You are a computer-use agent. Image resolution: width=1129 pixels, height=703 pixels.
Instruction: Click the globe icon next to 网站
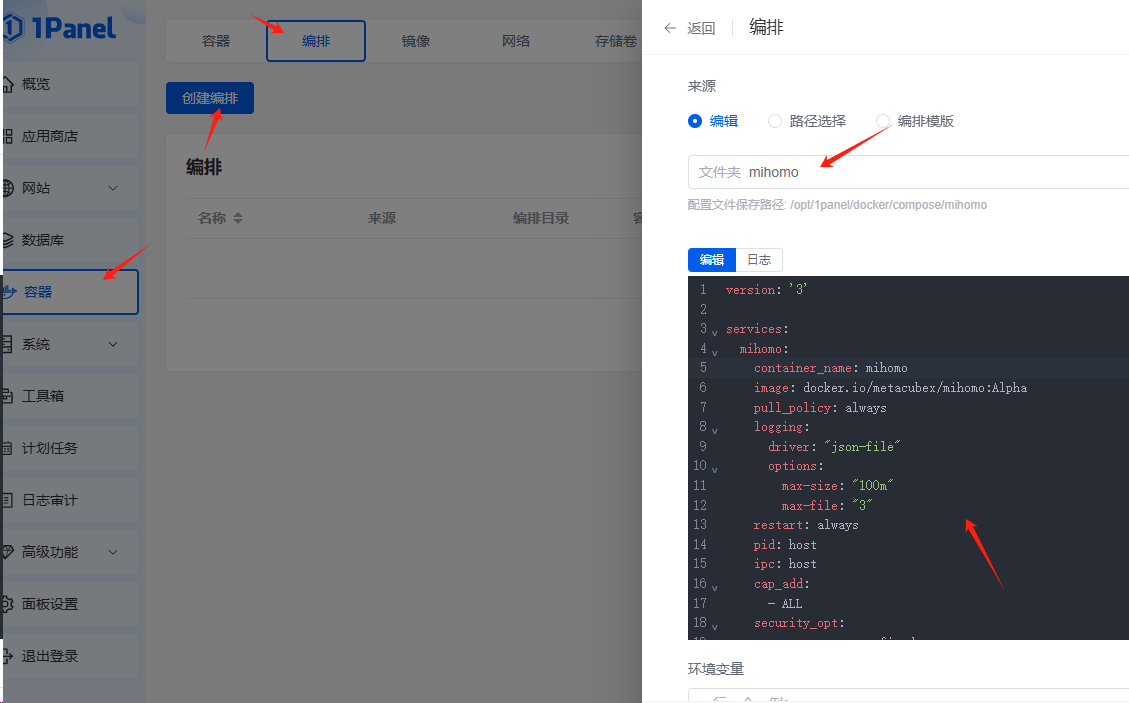coord(8,188)
